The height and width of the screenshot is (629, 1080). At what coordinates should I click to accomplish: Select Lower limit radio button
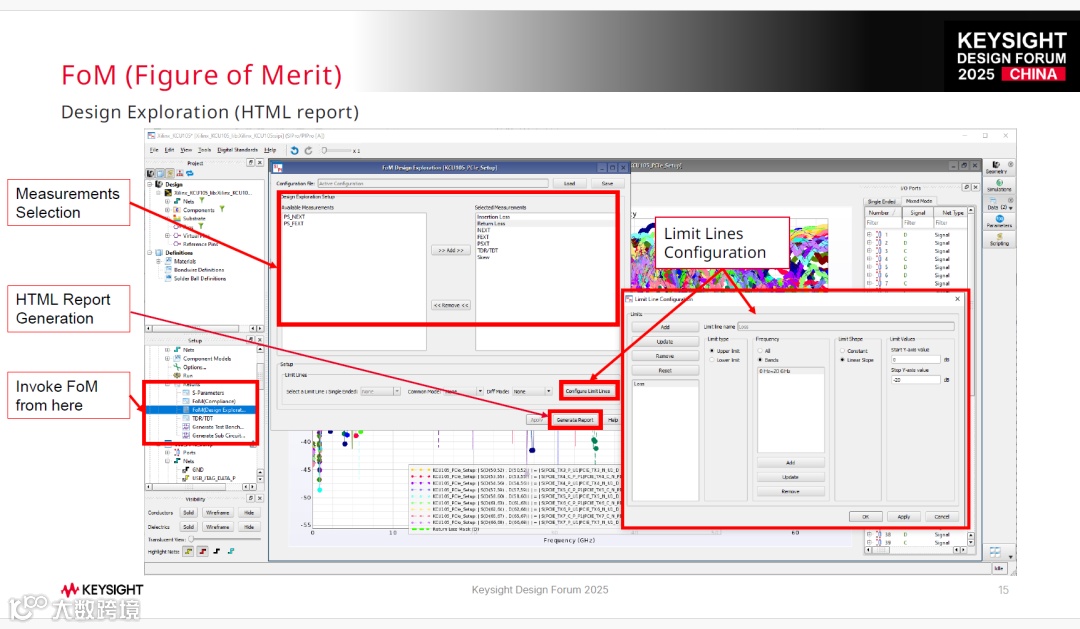(x=712, y=360)
